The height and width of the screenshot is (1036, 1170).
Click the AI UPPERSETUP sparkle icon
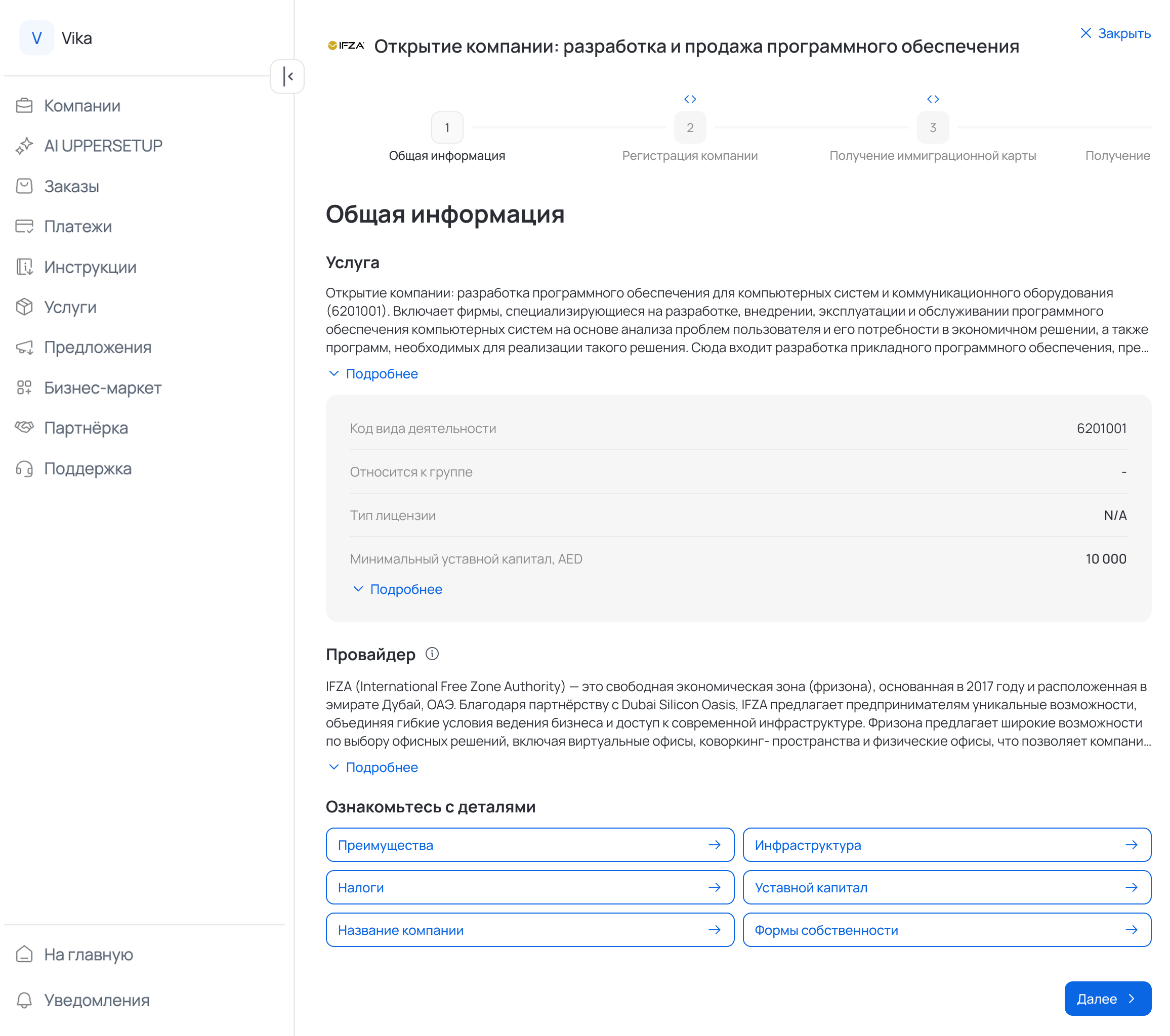coord(24,146)
